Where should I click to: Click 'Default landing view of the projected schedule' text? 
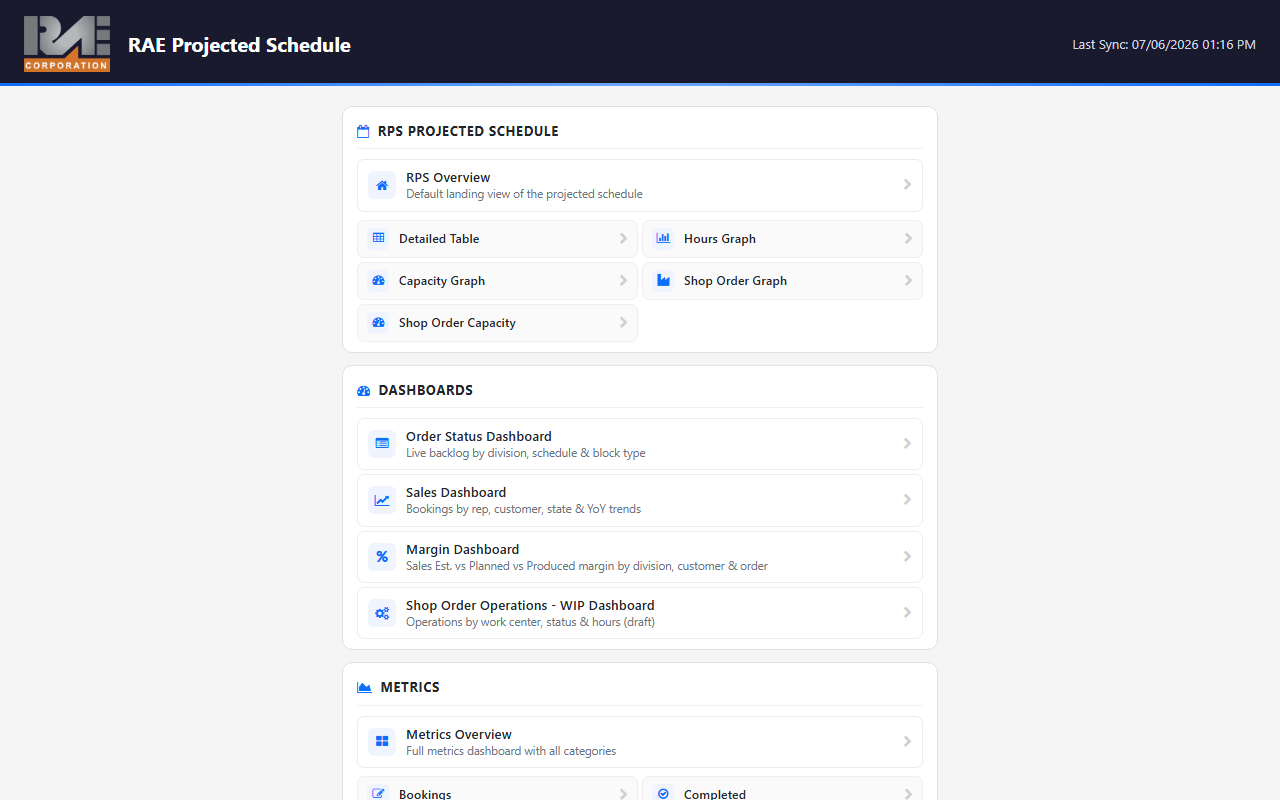click(524, 194)
